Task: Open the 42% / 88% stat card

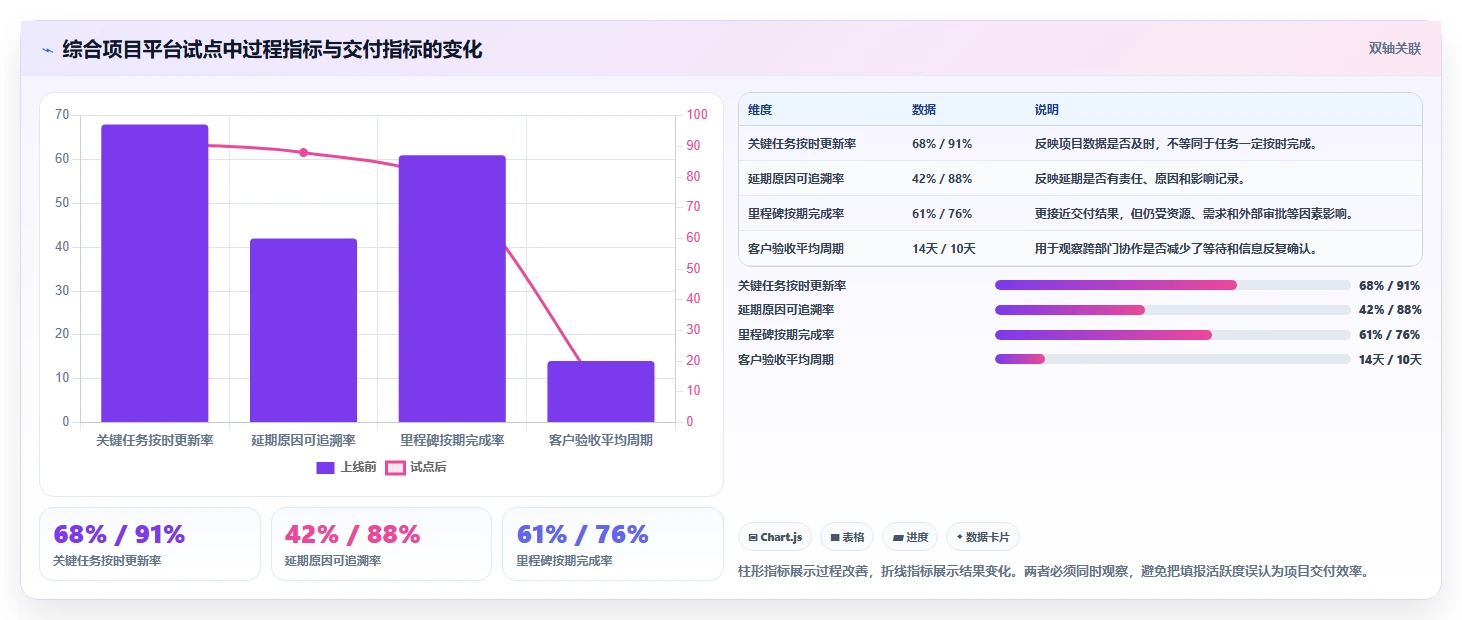Action: [381, 544]
